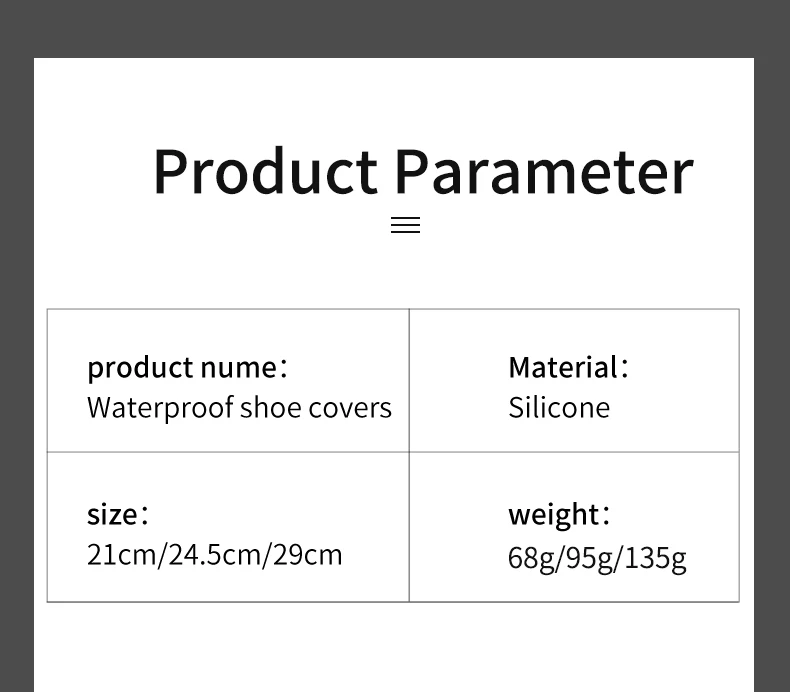Click the word "Waterproof" in the table
The image size is (790, 692).
point(158,408)
